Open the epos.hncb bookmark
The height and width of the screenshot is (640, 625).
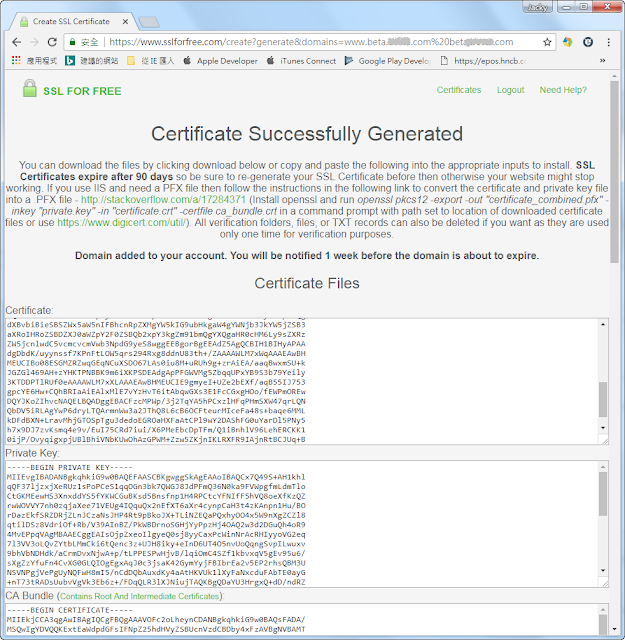click(x=484, y=61)
